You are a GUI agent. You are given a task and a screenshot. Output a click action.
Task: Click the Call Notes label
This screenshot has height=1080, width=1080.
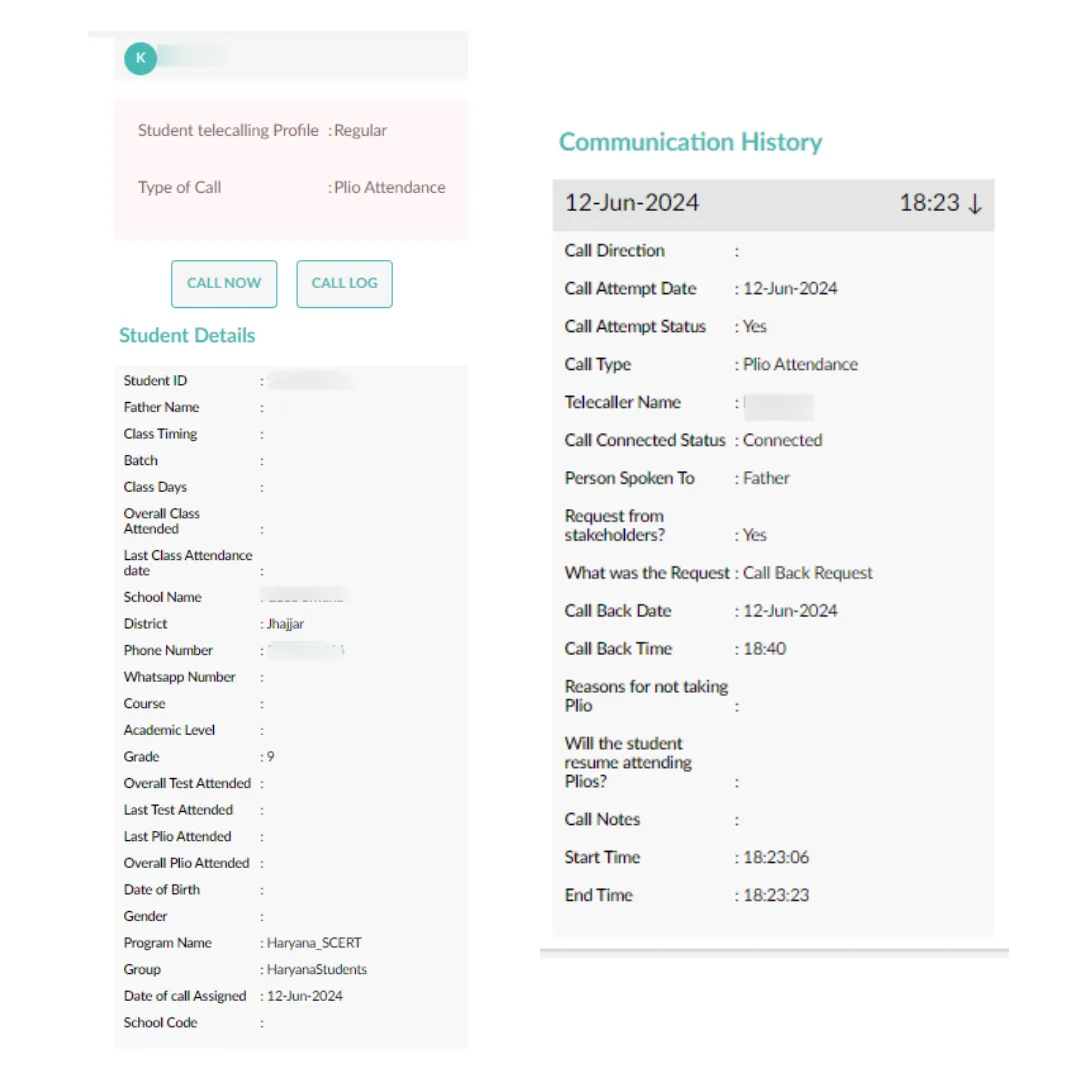602,820
